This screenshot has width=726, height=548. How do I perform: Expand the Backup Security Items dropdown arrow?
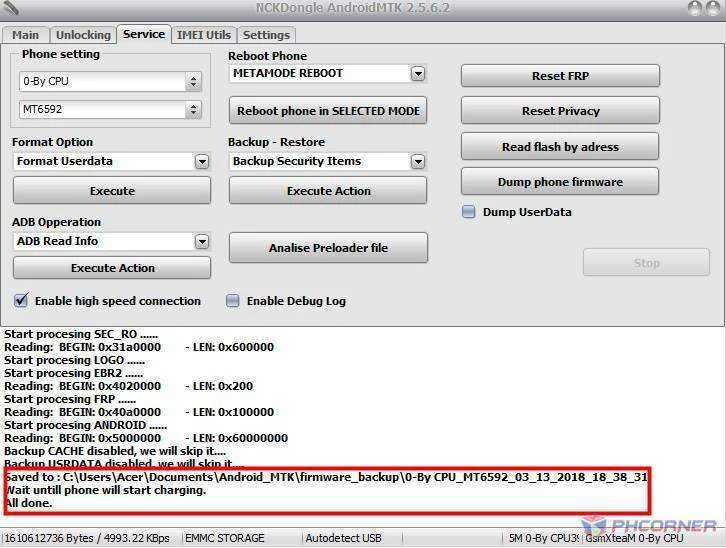tap(418, 162)
